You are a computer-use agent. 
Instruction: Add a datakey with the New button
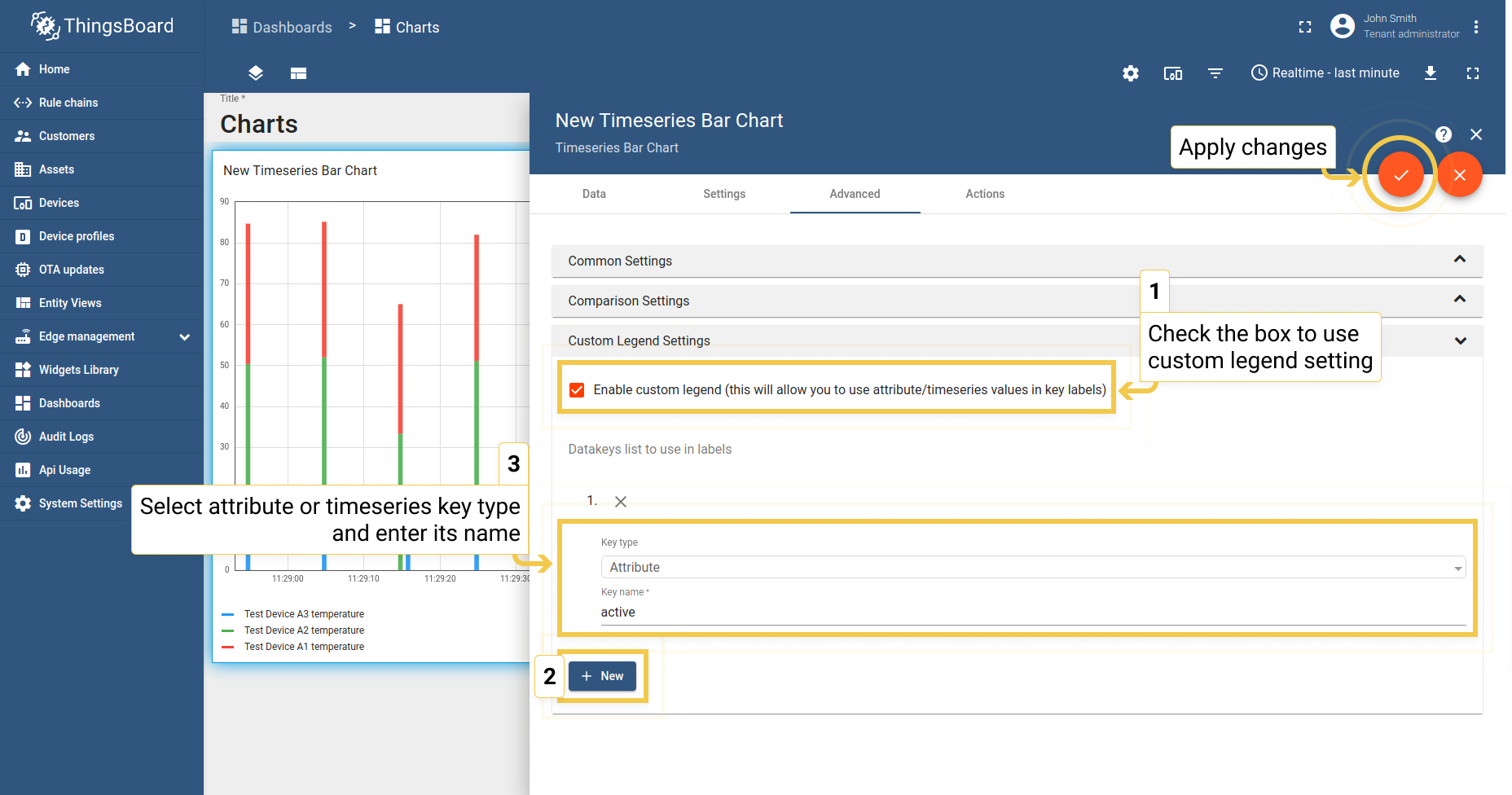coord(602,676)
